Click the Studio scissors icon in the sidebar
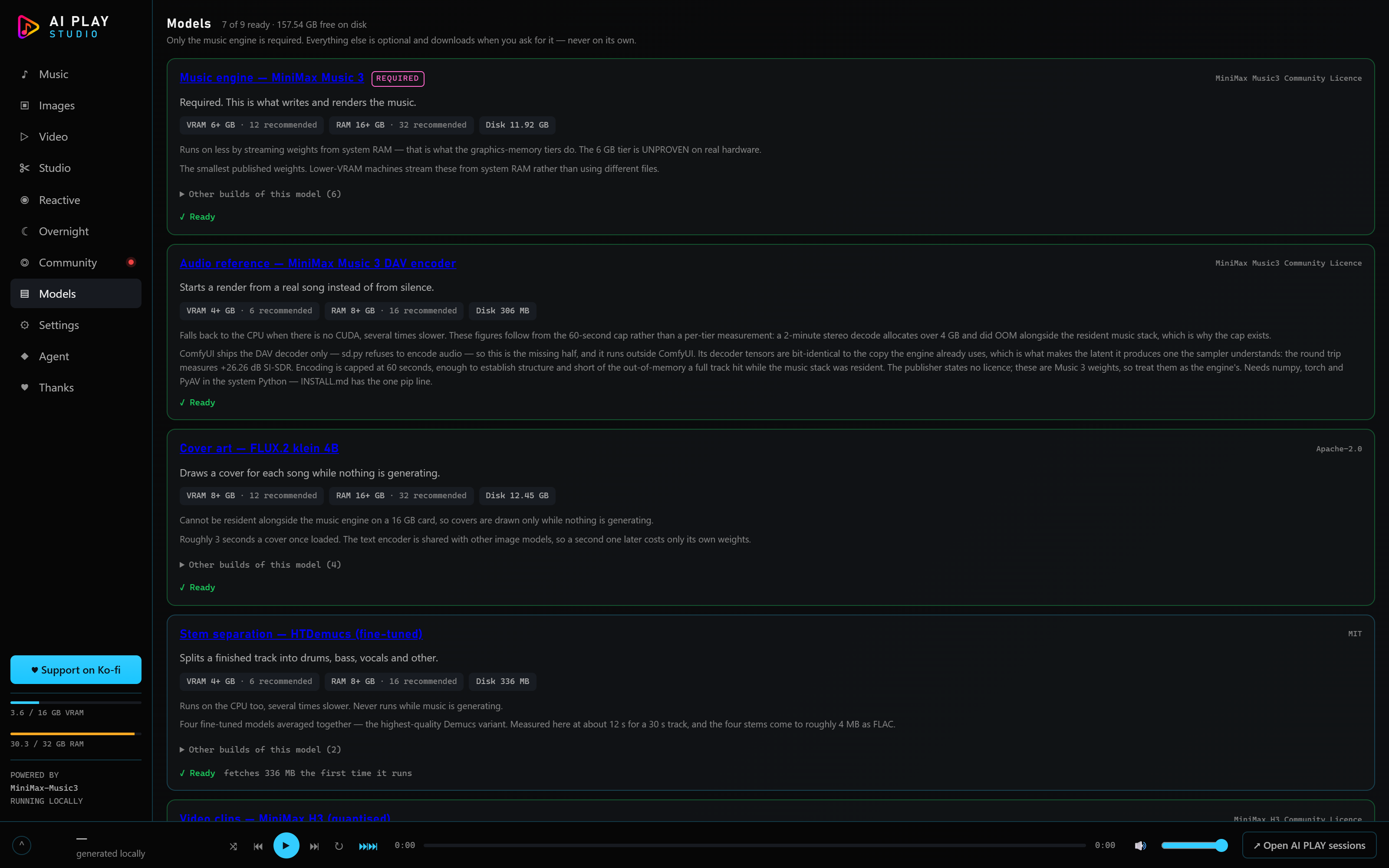The width and height of the screenshot is (1389, 868). click(25, 168)
